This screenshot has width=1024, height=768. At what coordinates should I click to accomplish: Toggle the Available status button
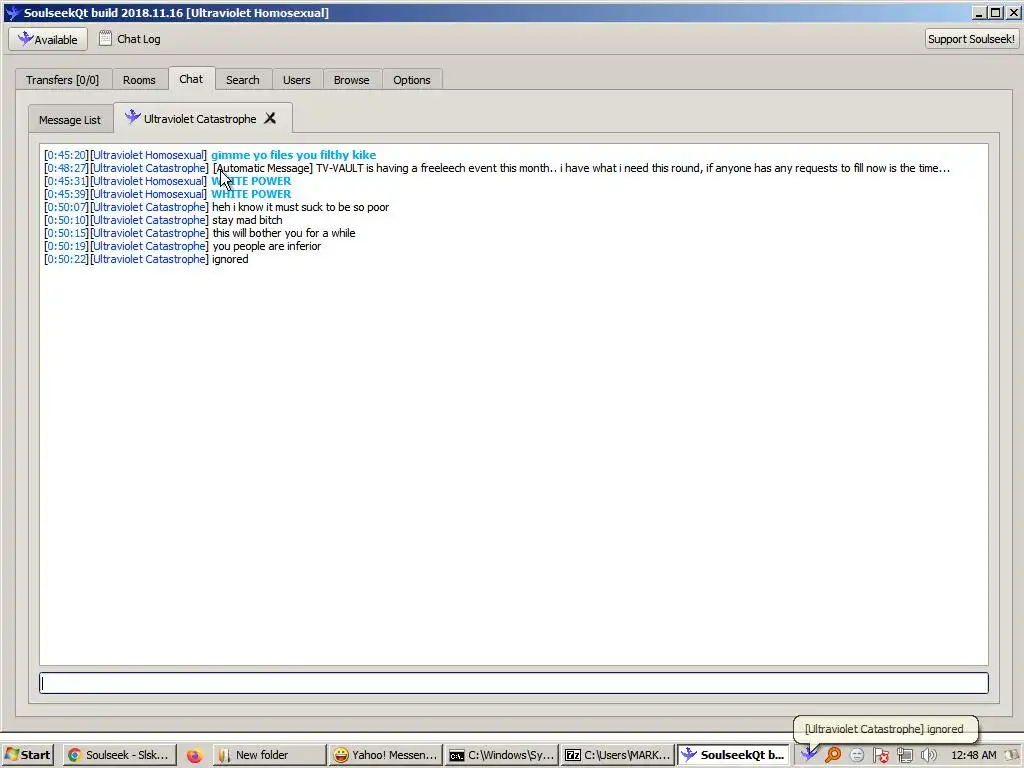point(48,39)
